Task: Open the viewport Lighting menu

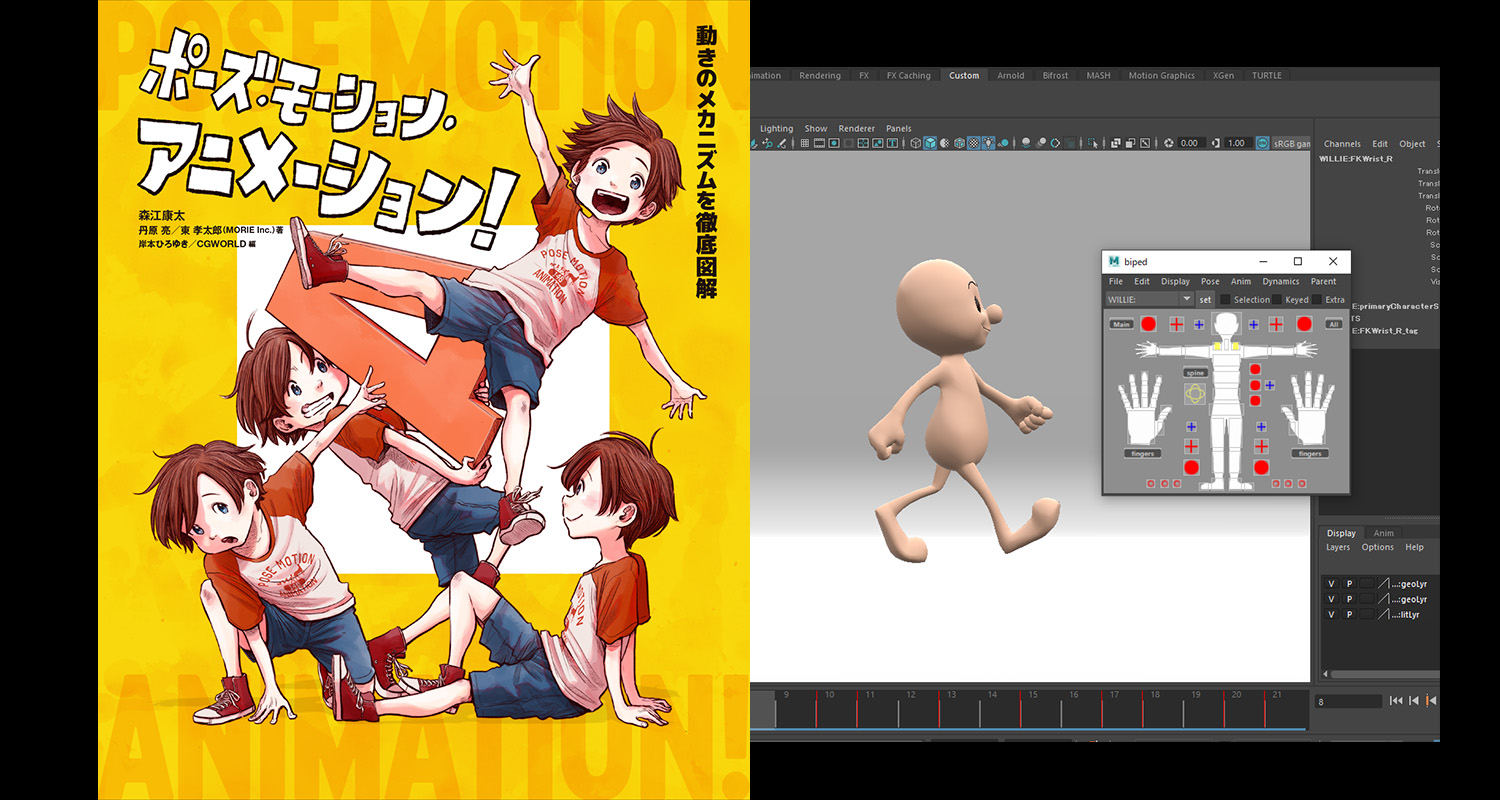Action: (776, 128)
